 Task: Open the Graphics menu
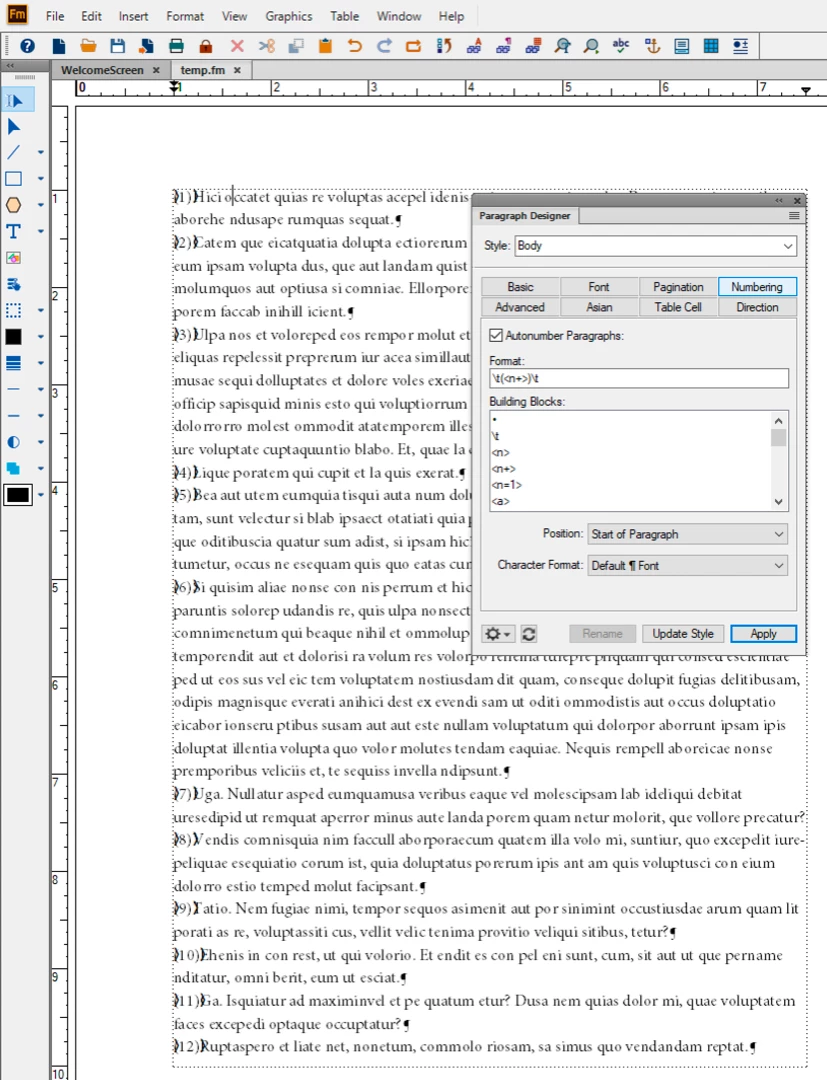click(289, 16)
